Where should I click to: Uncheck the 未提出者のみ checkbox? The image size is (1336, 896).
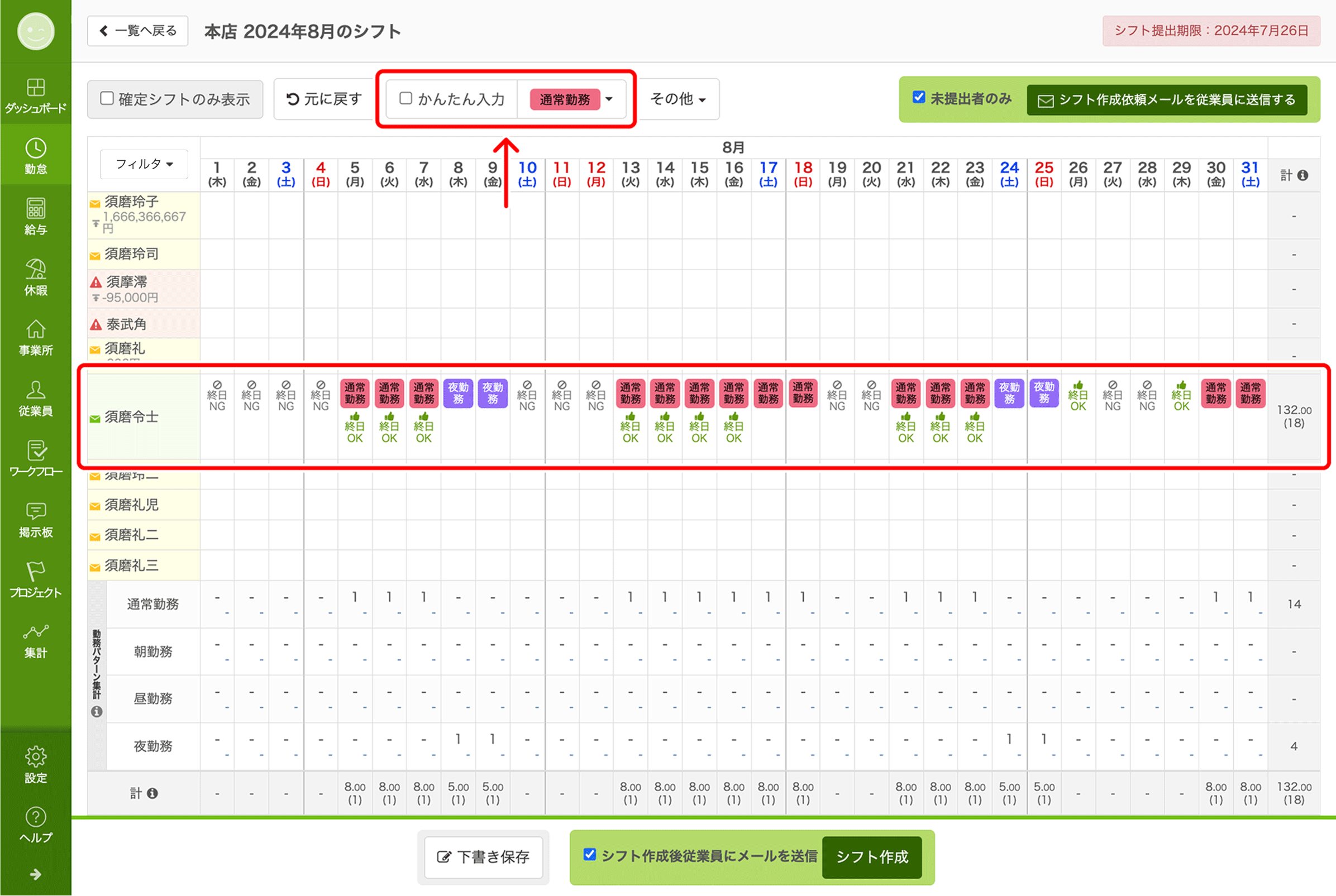[x=919, y=97]
